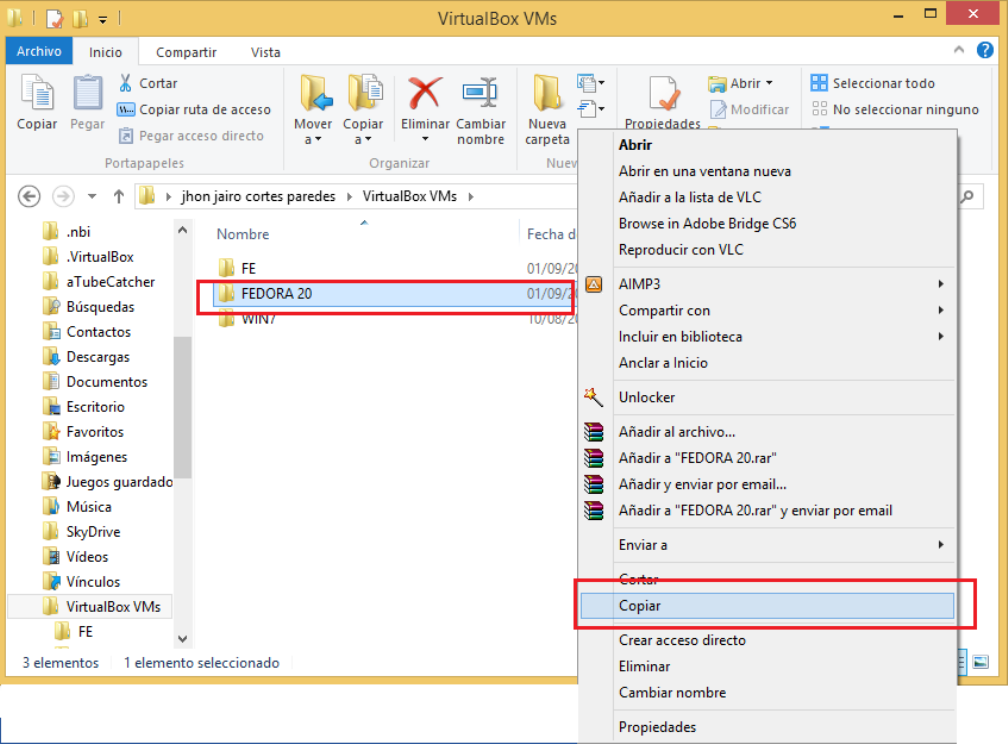1008x744 pixels.
Task: Switch to the Inicio tab
Action: [x=105, y=52]
